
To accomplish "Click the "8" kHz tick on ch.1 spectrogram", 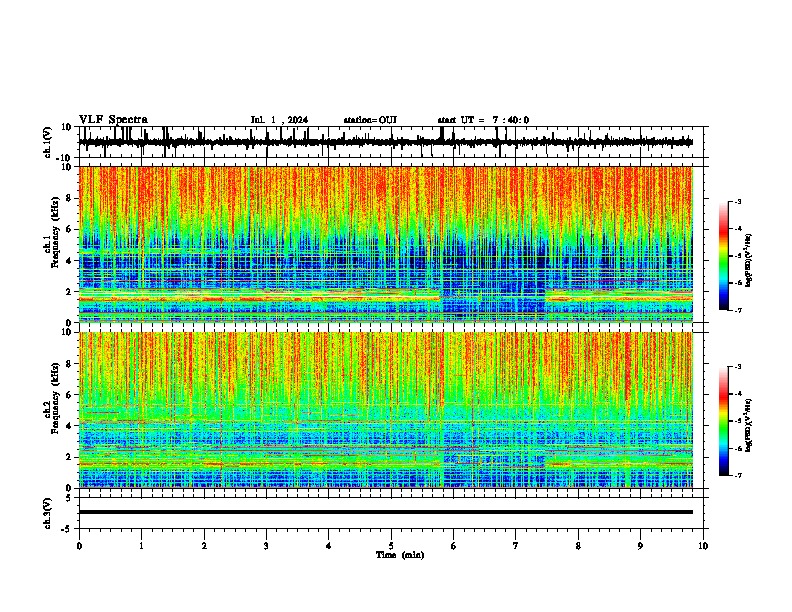I will click(x=69, y=198).
